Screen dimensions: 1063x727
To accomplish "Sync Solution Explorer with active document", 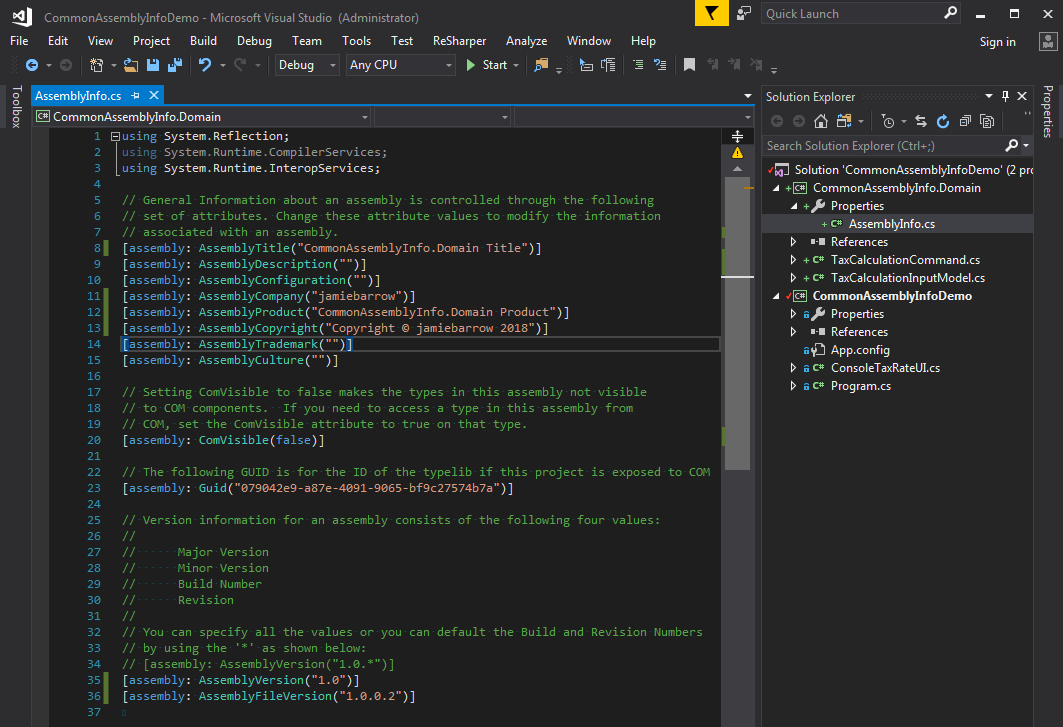I will [x=921, y=121].
